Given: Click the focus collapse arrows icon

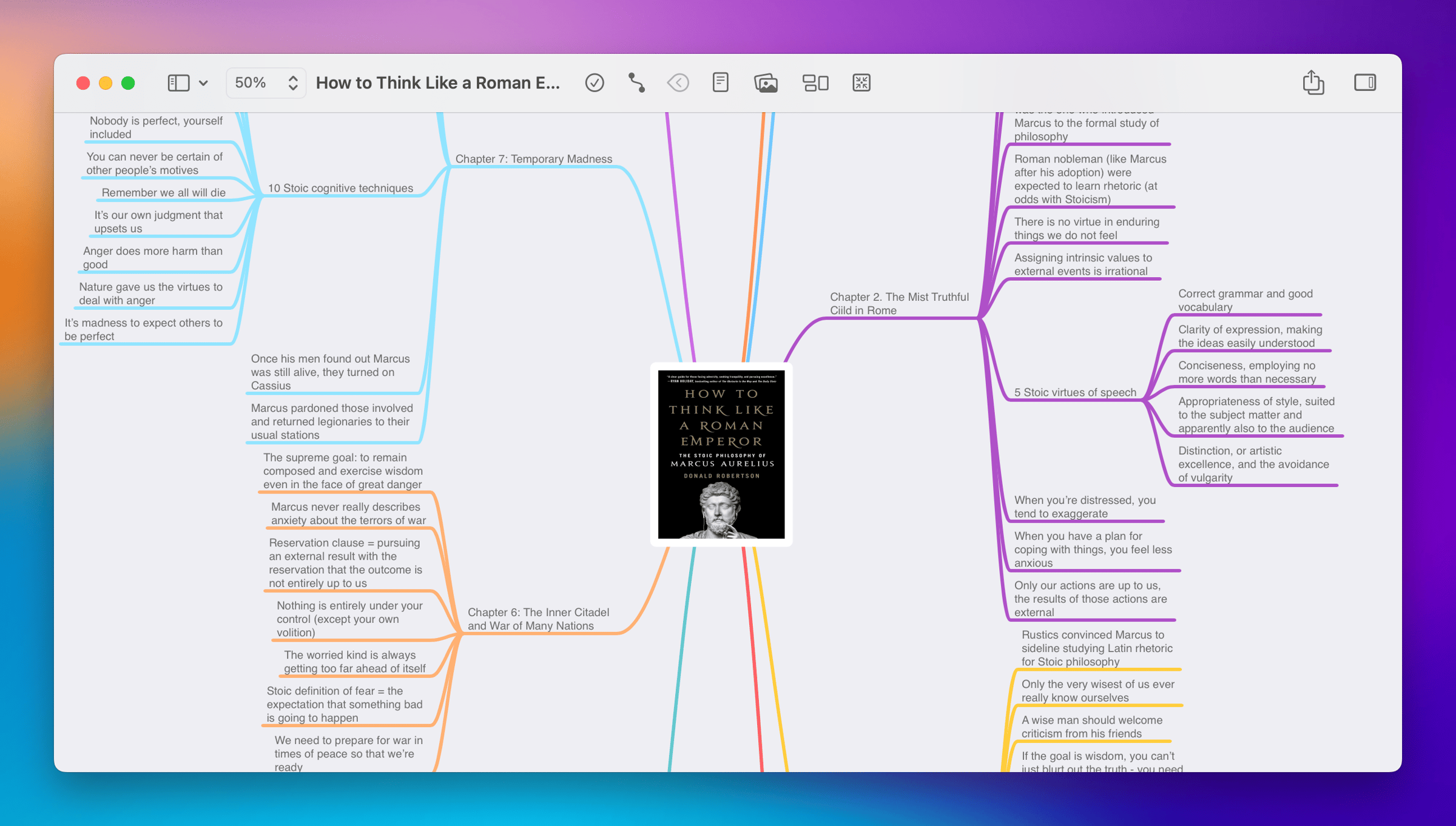Looking at the screenshot, I should [x=861, y=82].
